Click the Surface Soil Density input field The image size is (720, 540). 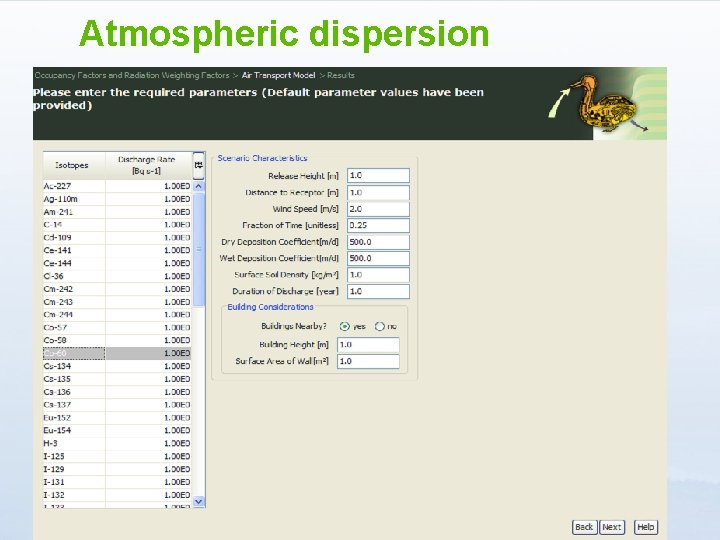pyautogui.click(x=378, y=275)
